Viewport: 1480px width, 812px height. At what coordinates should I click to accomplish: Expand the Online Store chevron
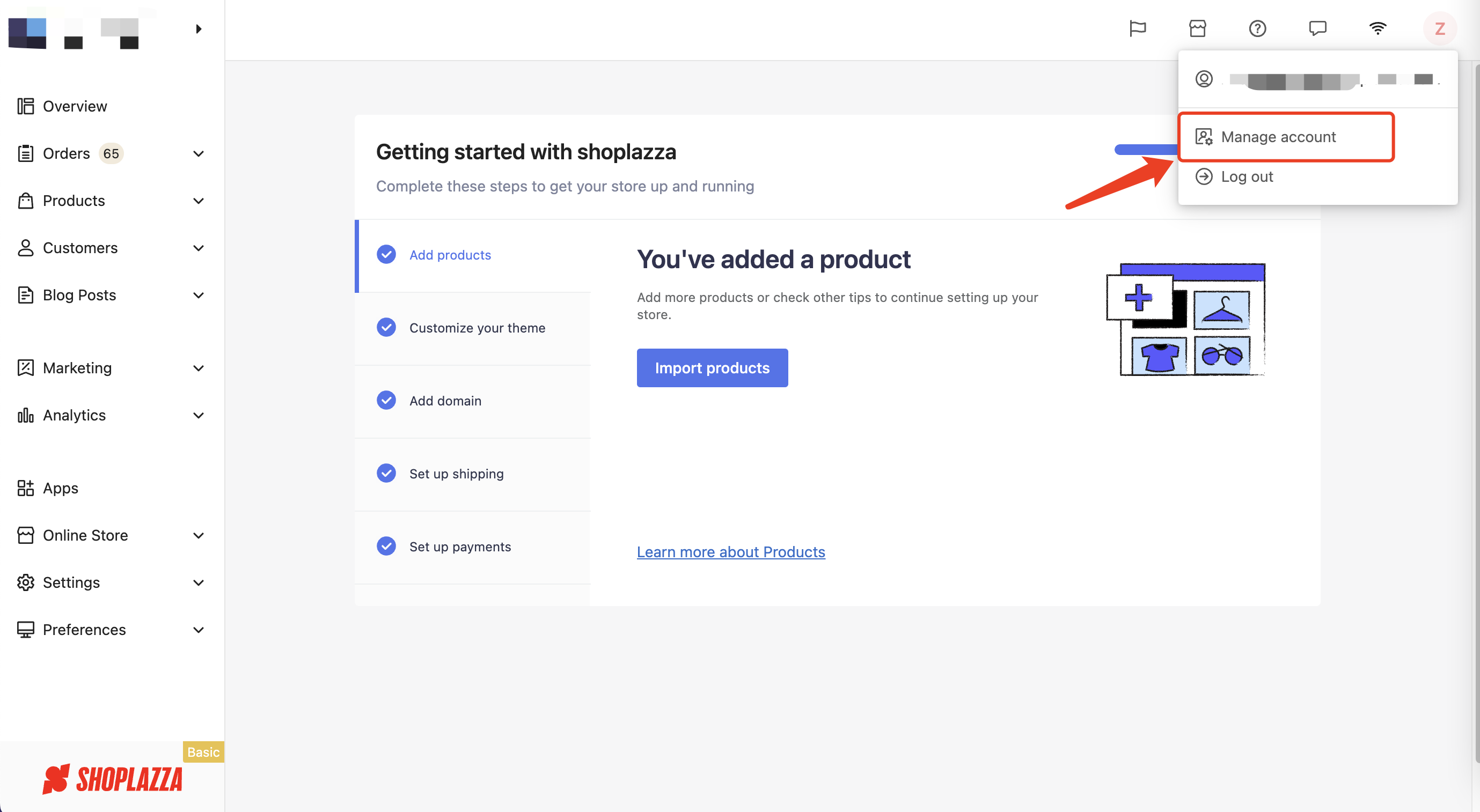point(198,535)
